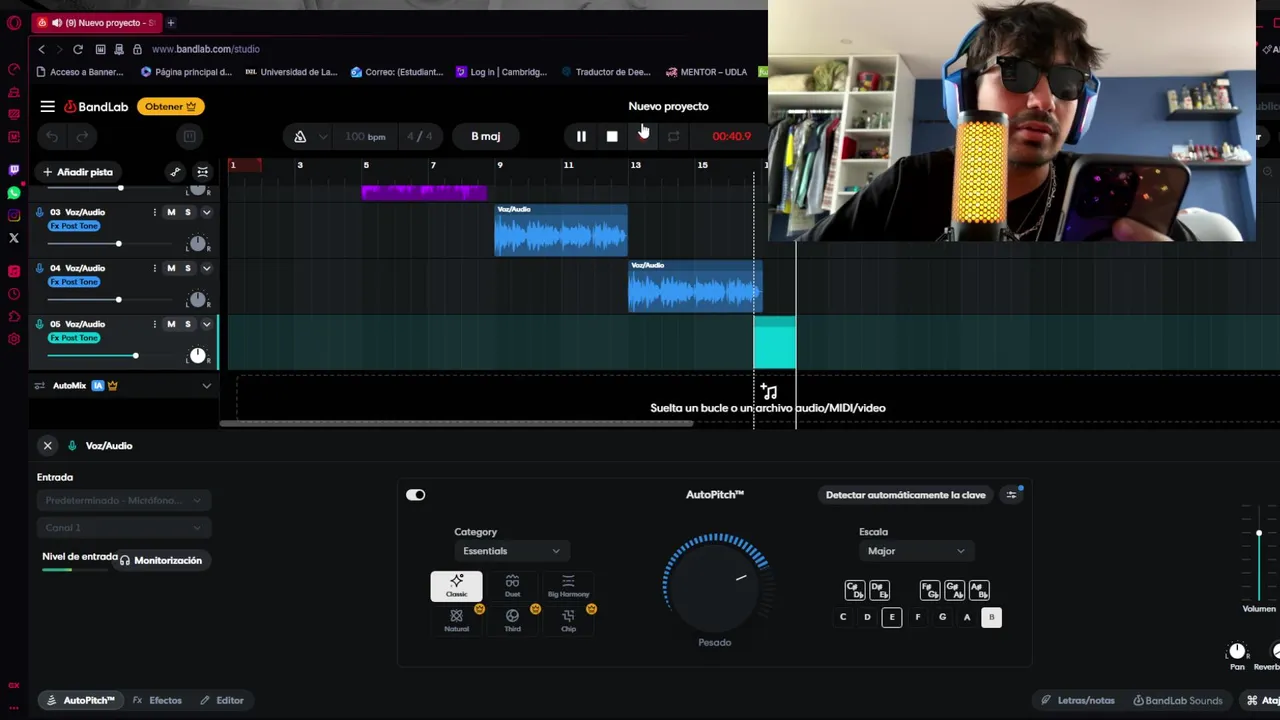Toggle the E note in the scale
Viewport: 1280px width, 720px height.
click(892, 617)
